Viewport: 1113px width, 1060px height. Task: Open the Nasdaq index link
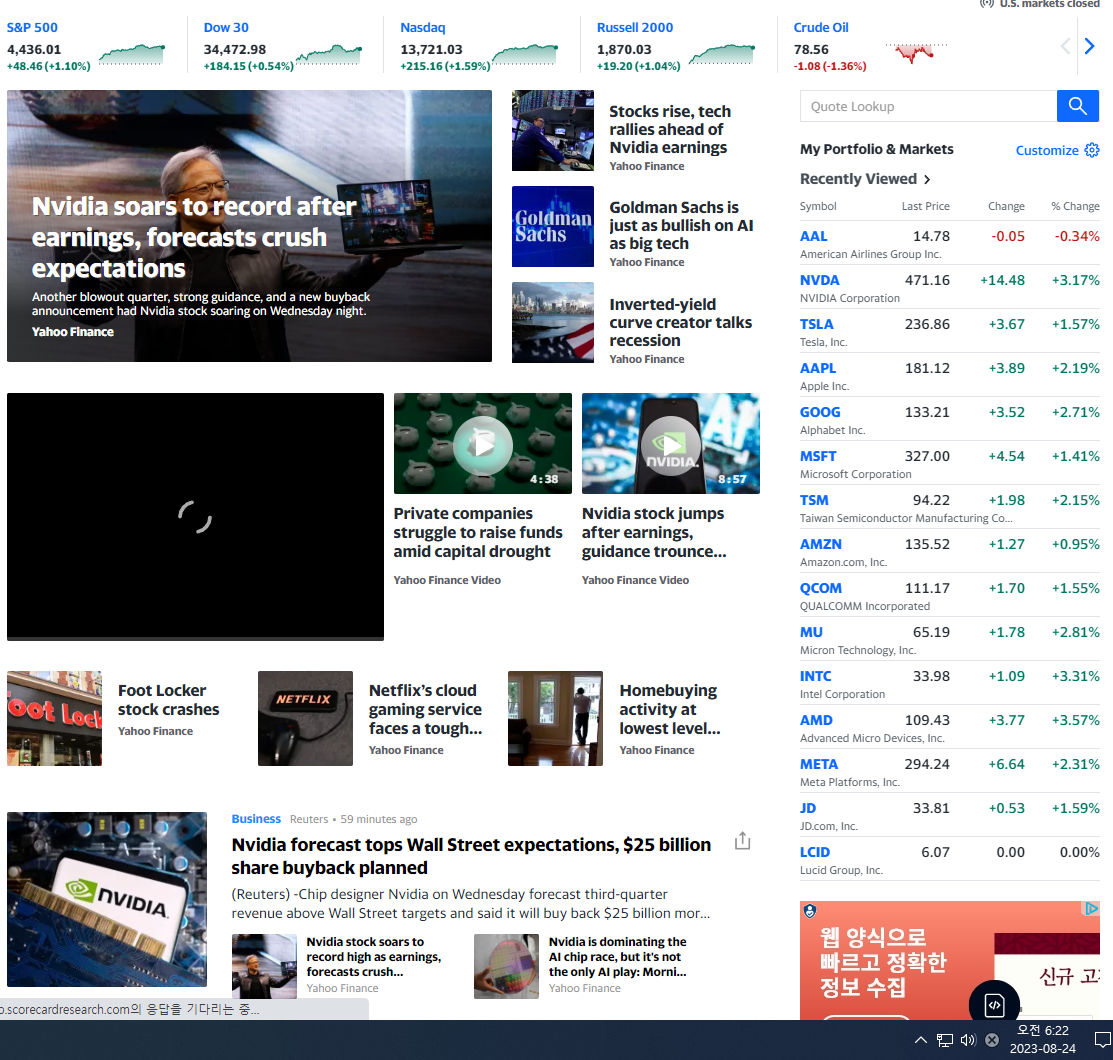pyautogui.click(x=422, y=28)
